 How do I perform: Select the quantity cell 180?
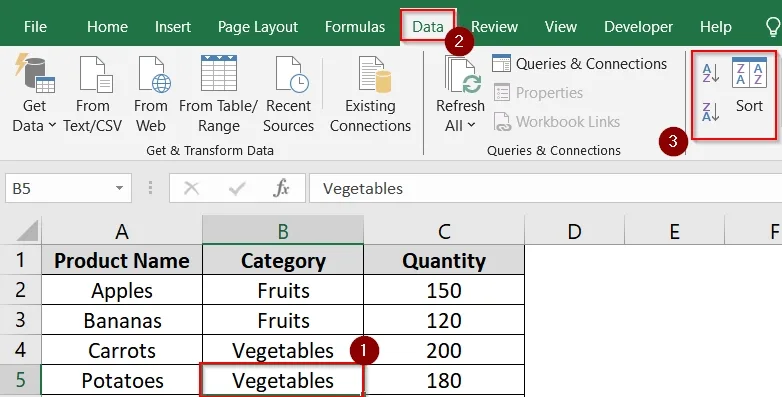click(444, 381)
